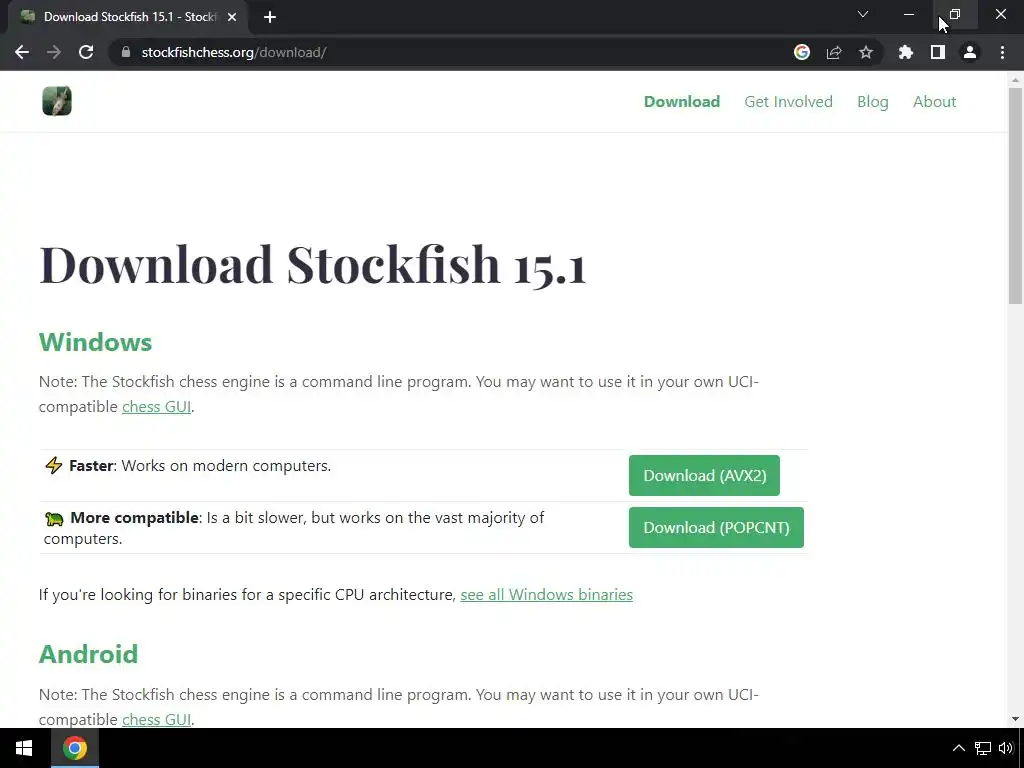Viewport: 1024px width, 768px height.
Task: Open the Chrome profile avatar icon
Action: click(x=970, y=52)
